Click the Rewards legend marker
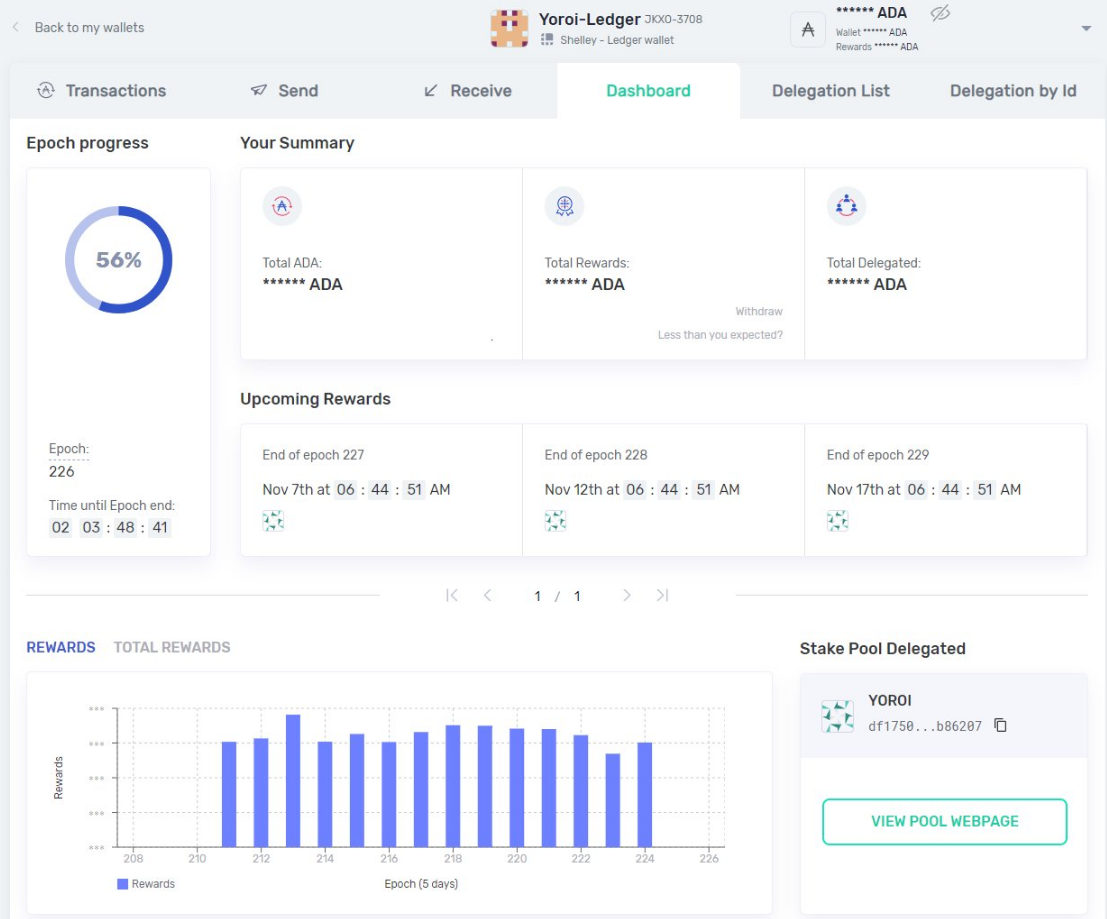1107x919 pixels. 122,884
